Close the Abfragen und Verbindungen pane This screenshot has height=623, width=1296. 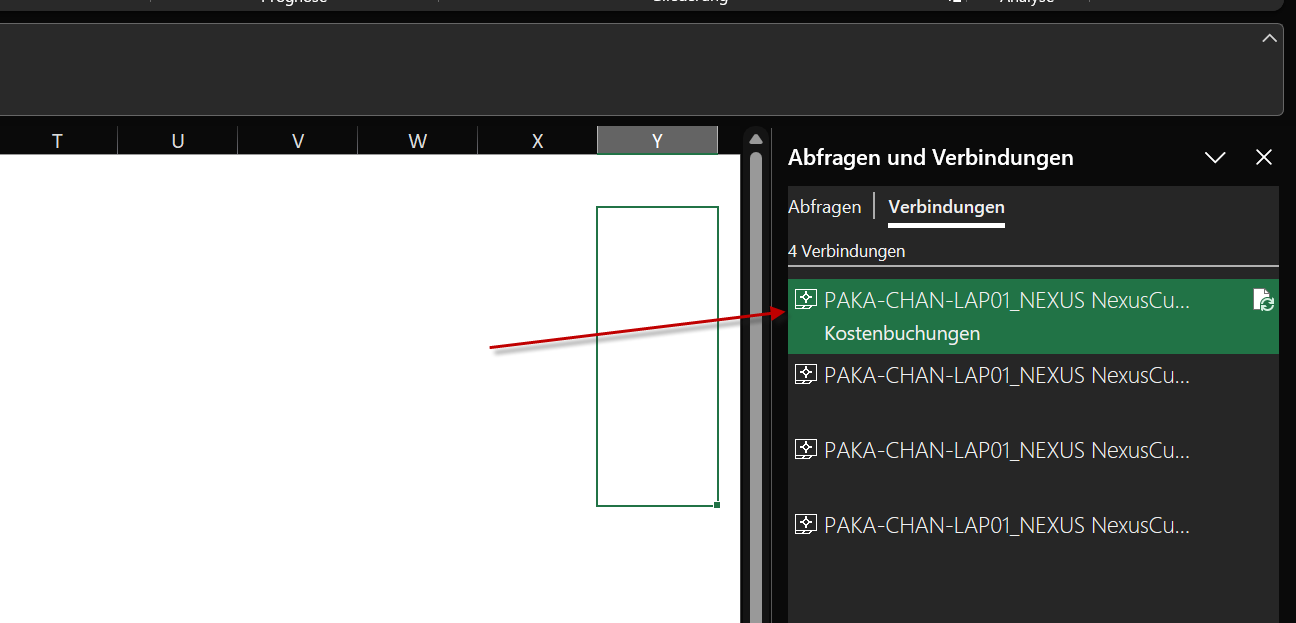1264,157
